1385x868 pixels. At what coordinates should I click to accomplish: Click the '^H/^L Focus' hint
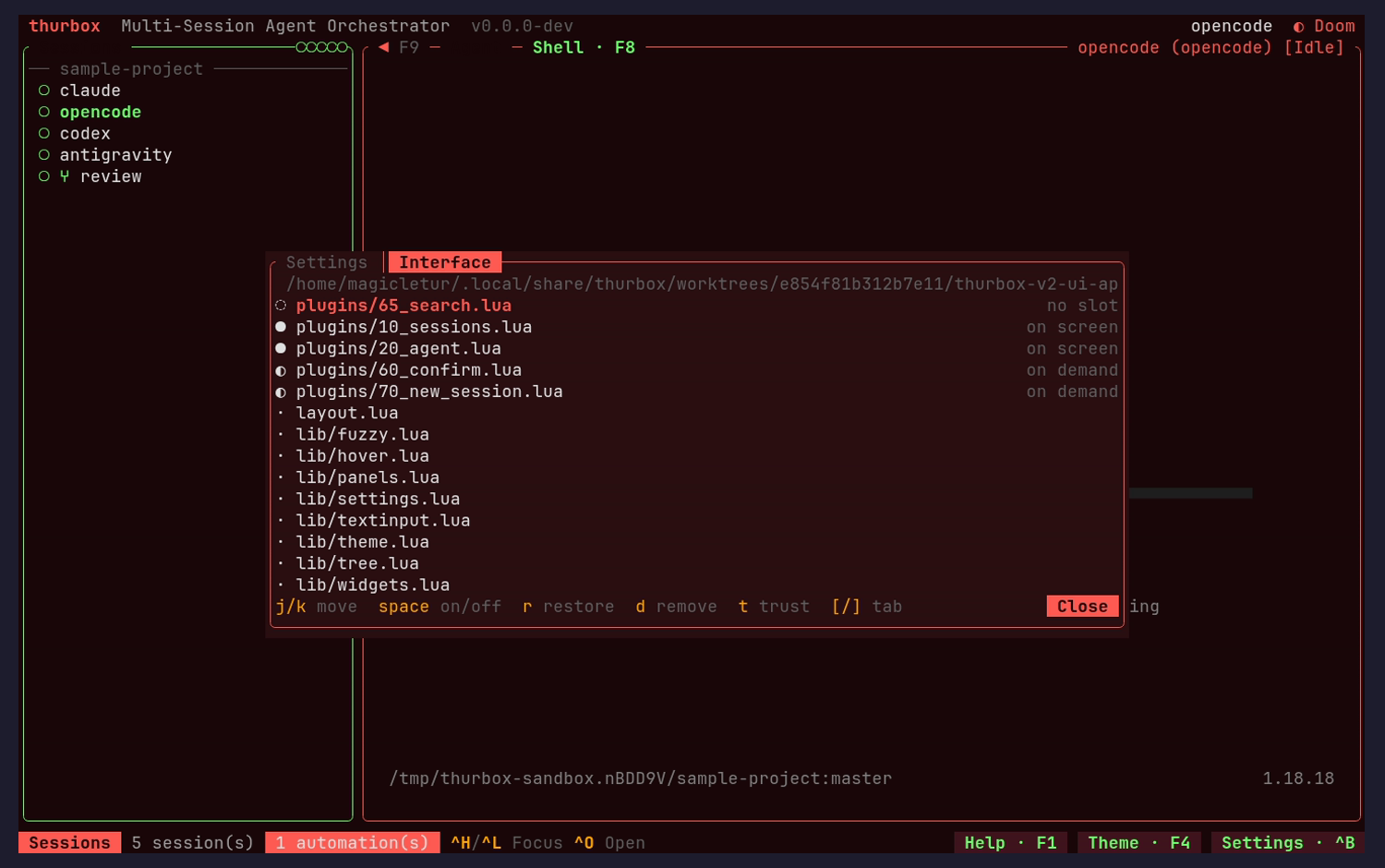coord(507,842)
